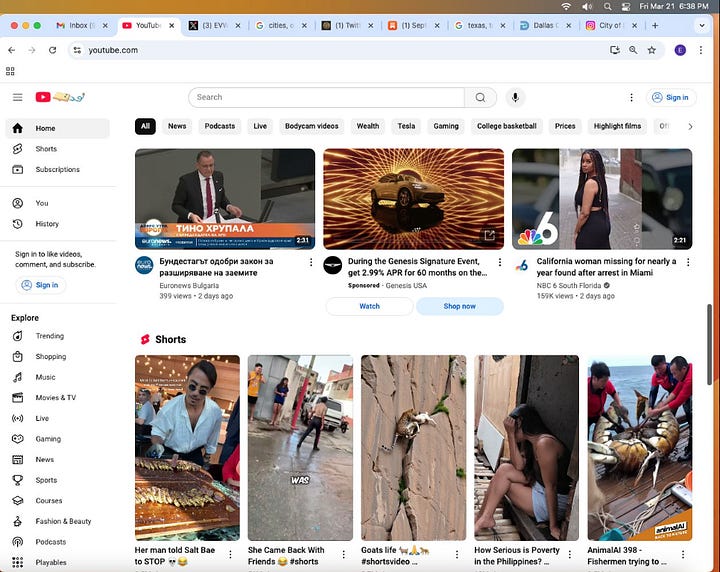
Task: Open Live in Explore section
Action: coord(57,418)
